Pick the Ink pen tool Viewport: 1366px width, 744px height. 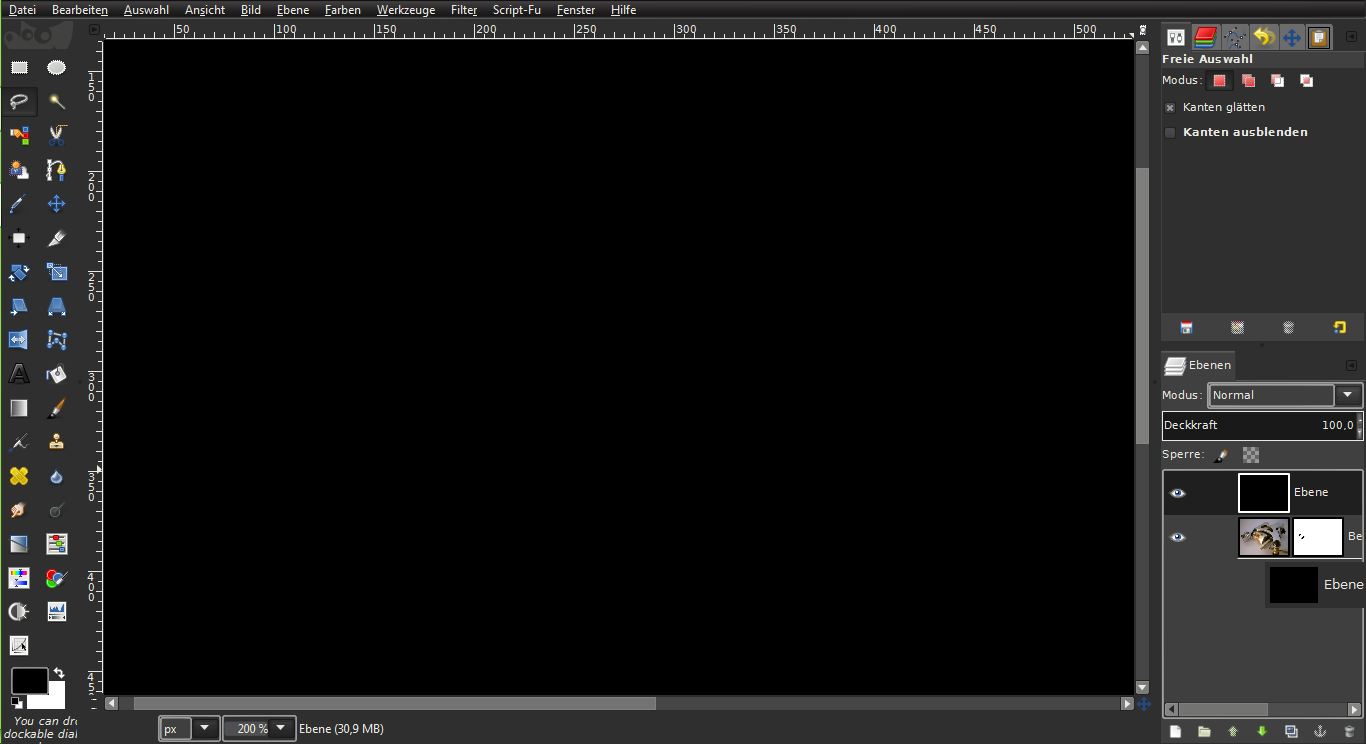click(x=19, y=441)
